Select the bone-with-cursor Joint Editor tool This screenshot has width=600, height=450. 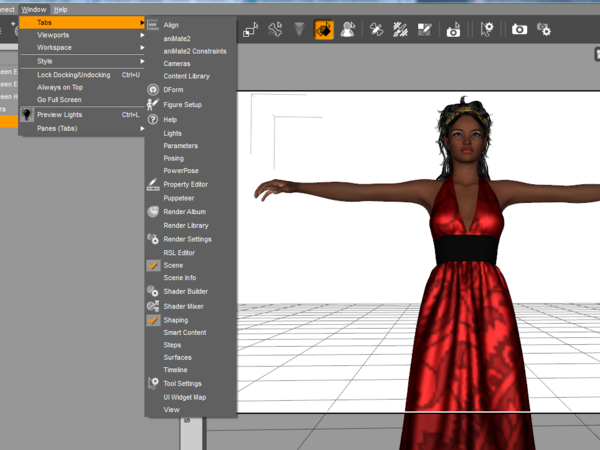[x=275, y=30]
